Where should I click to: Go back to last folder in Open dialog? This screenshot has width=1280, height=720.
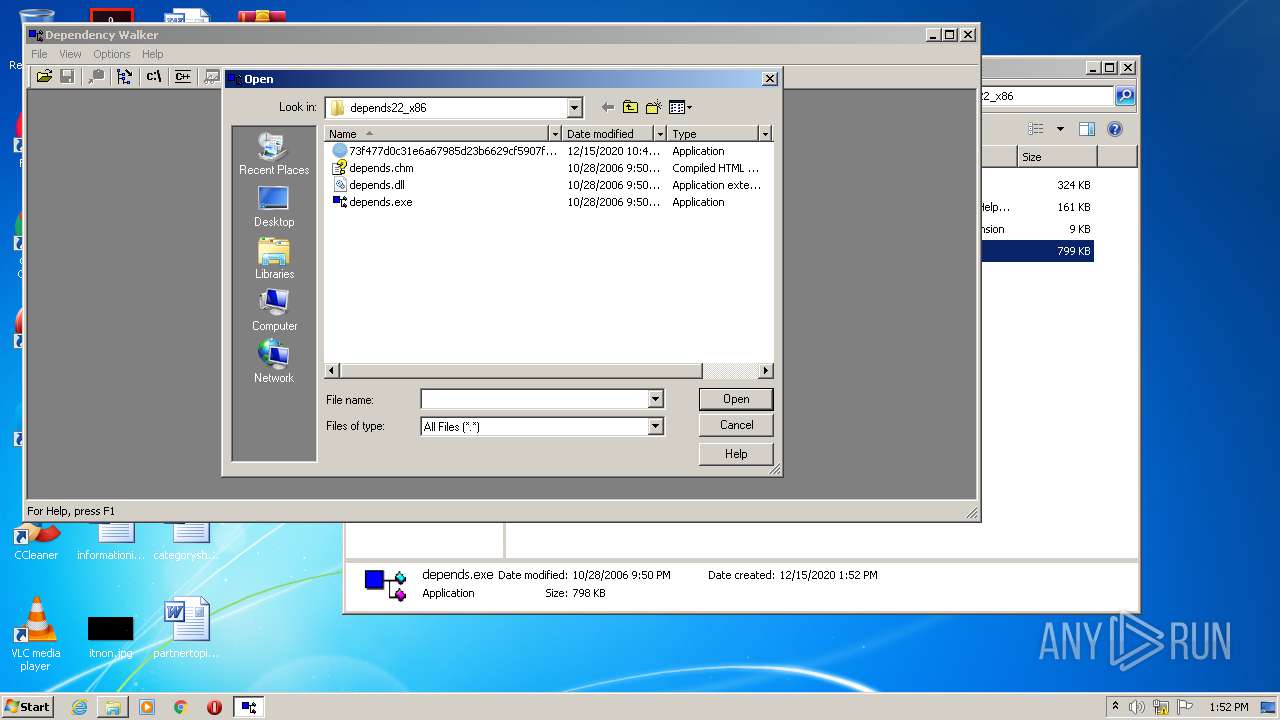pyautogui.click(x=607, y=107)
